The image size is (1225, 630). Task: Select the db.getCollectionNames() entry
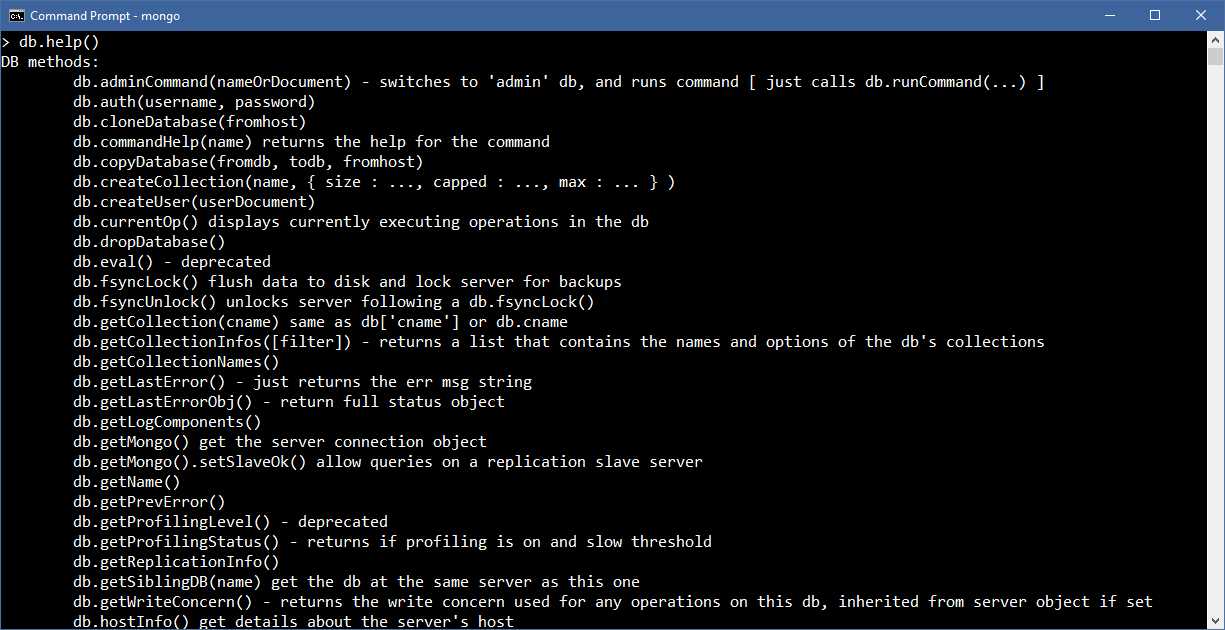click(180, 361)
